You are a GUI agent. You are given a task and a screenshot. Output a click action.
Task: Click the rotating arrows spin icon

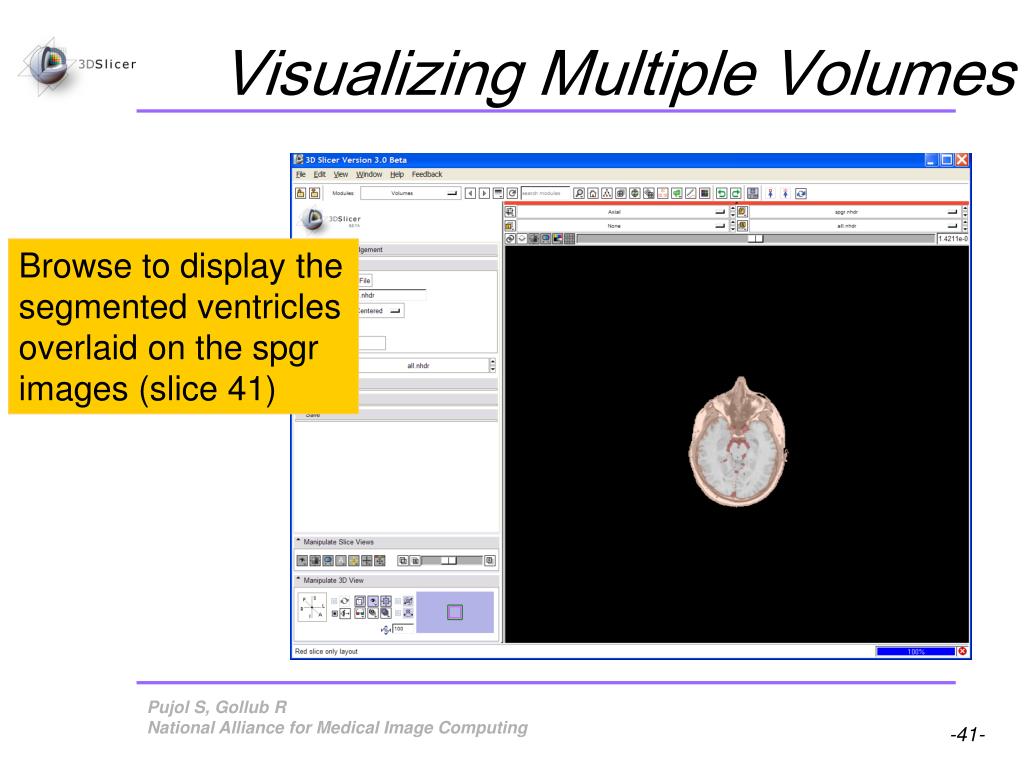coord(345,601)
